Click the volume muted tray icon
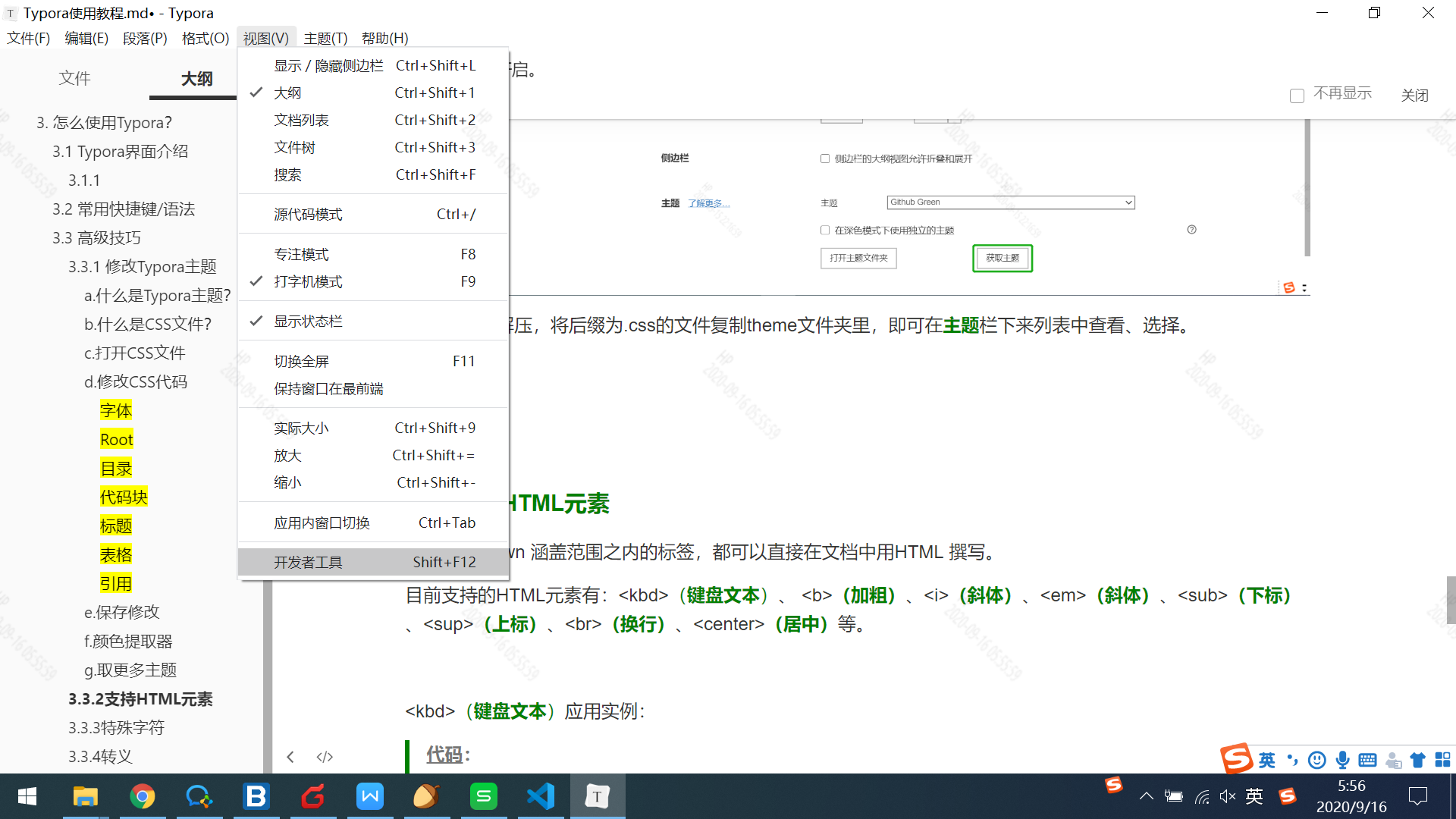Viewport: 1456px width, 819px height. click(1227, 796)
